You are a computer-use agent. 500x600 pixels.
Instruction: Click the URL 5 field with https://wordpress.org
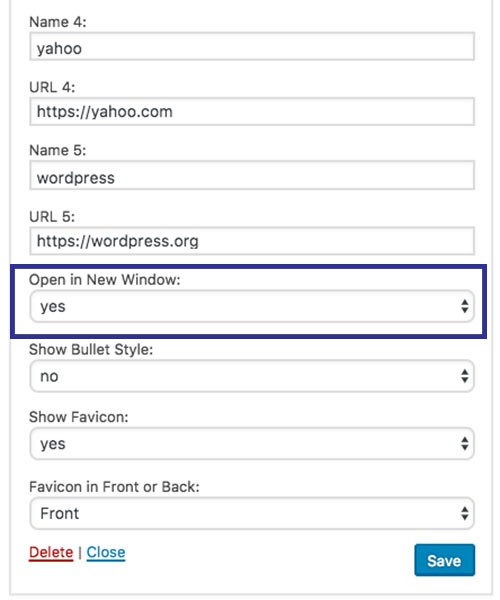tap(252, 241)
